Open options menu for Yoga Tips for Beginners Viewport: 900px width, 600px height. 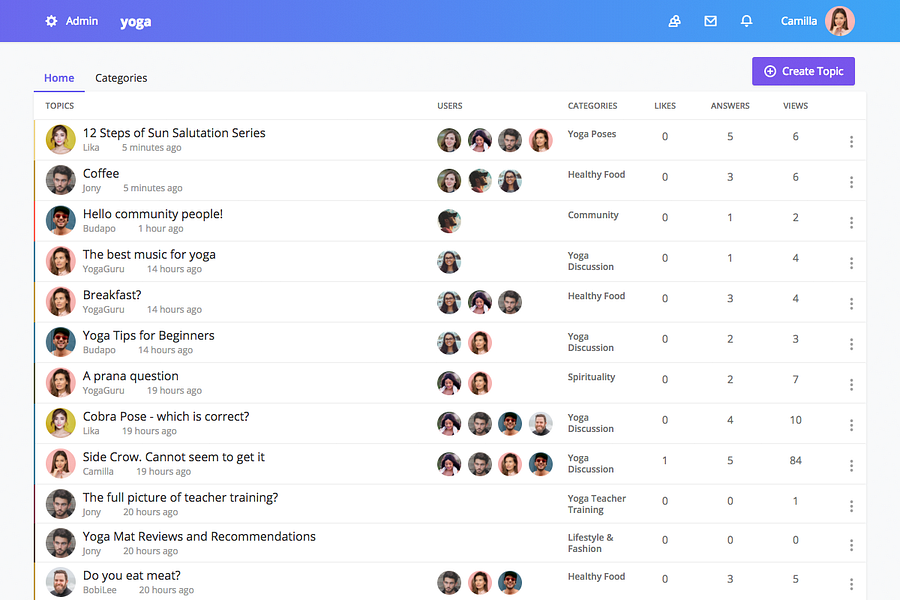pos(851,344)
